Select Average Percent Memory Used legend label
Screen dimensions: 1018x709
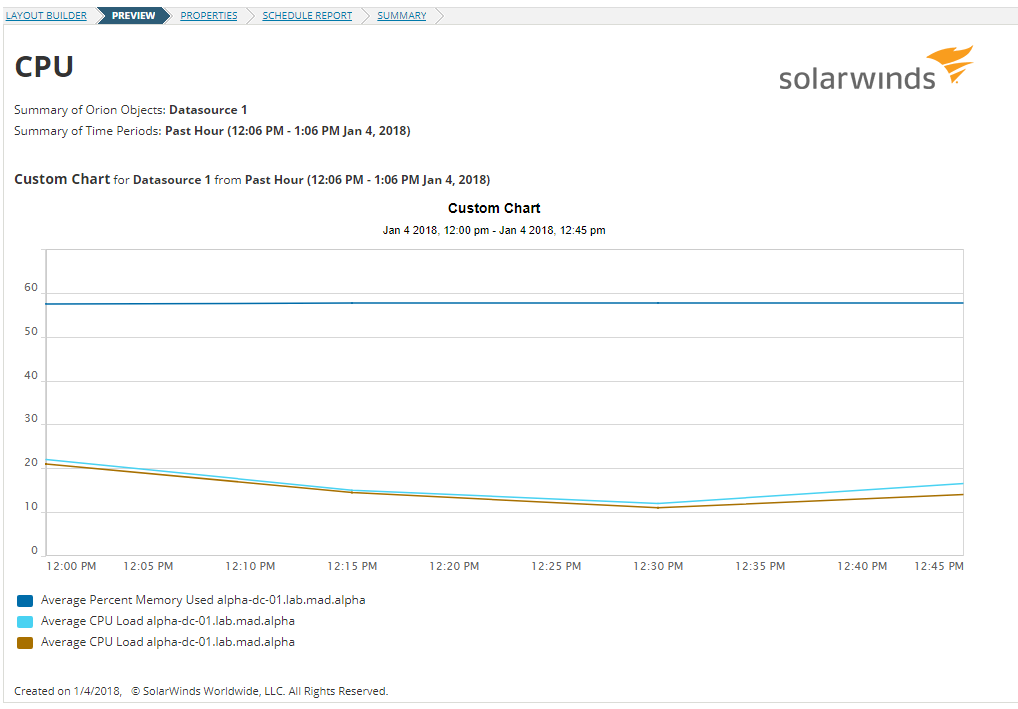click(203, 600)
